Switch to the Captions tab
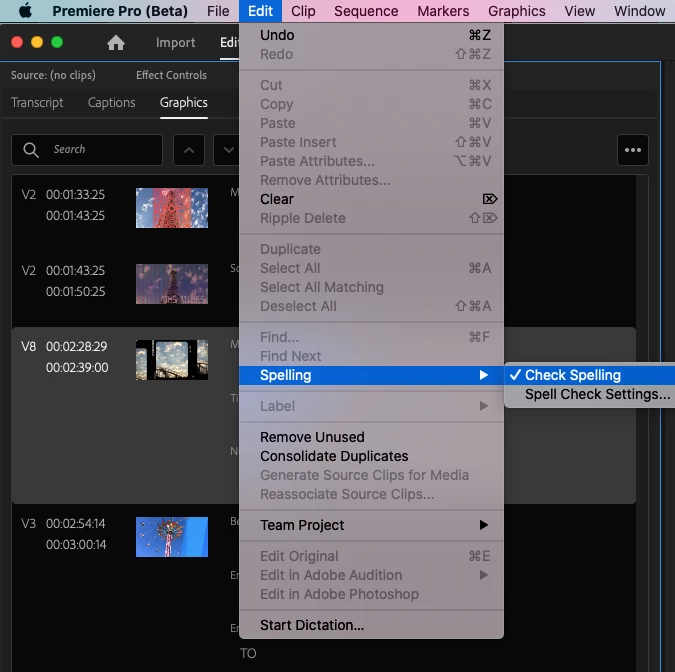 coord(111,102)
